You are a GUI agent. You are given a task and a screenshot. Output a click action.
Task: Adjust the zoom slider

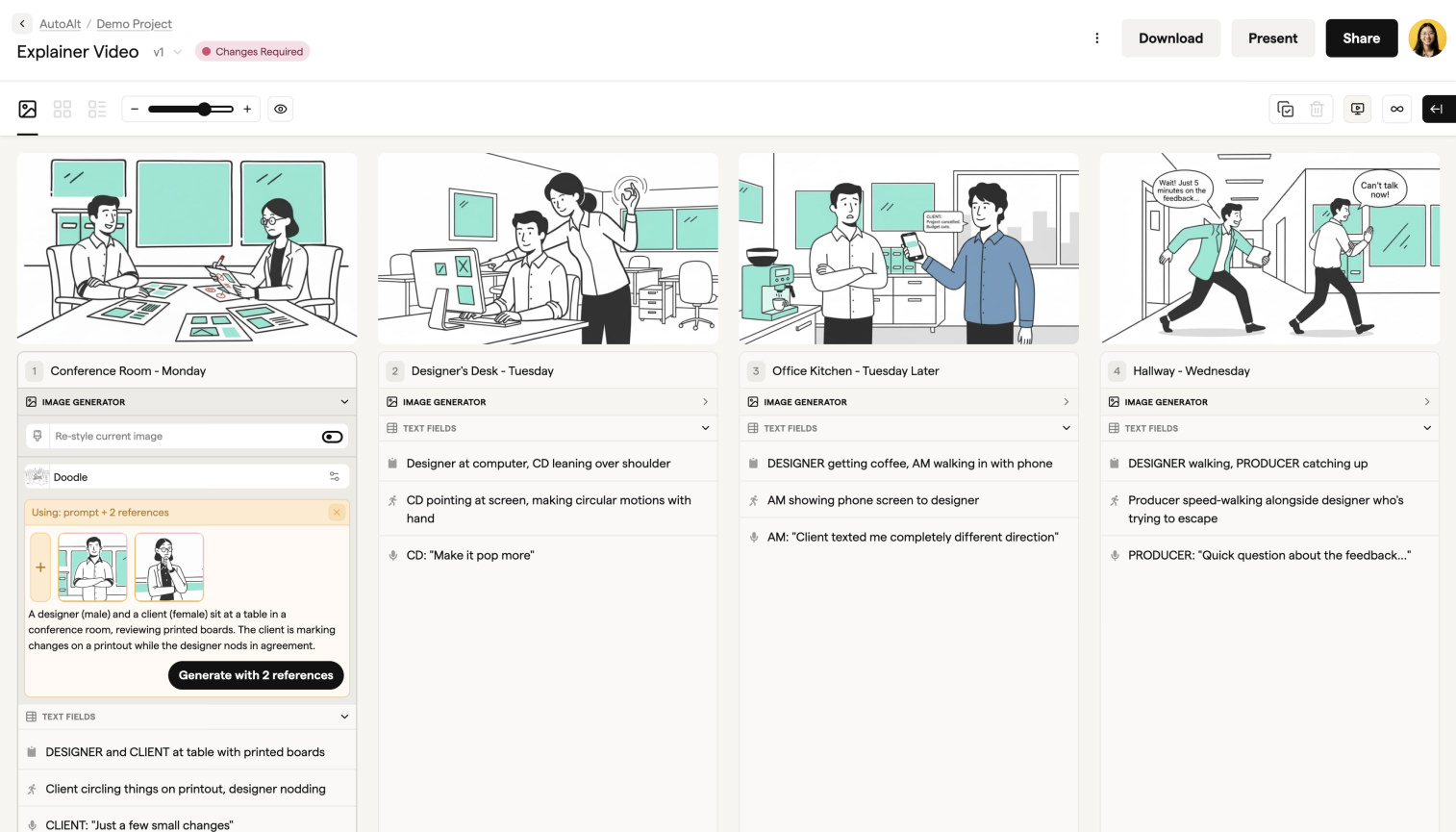[204, 109]
